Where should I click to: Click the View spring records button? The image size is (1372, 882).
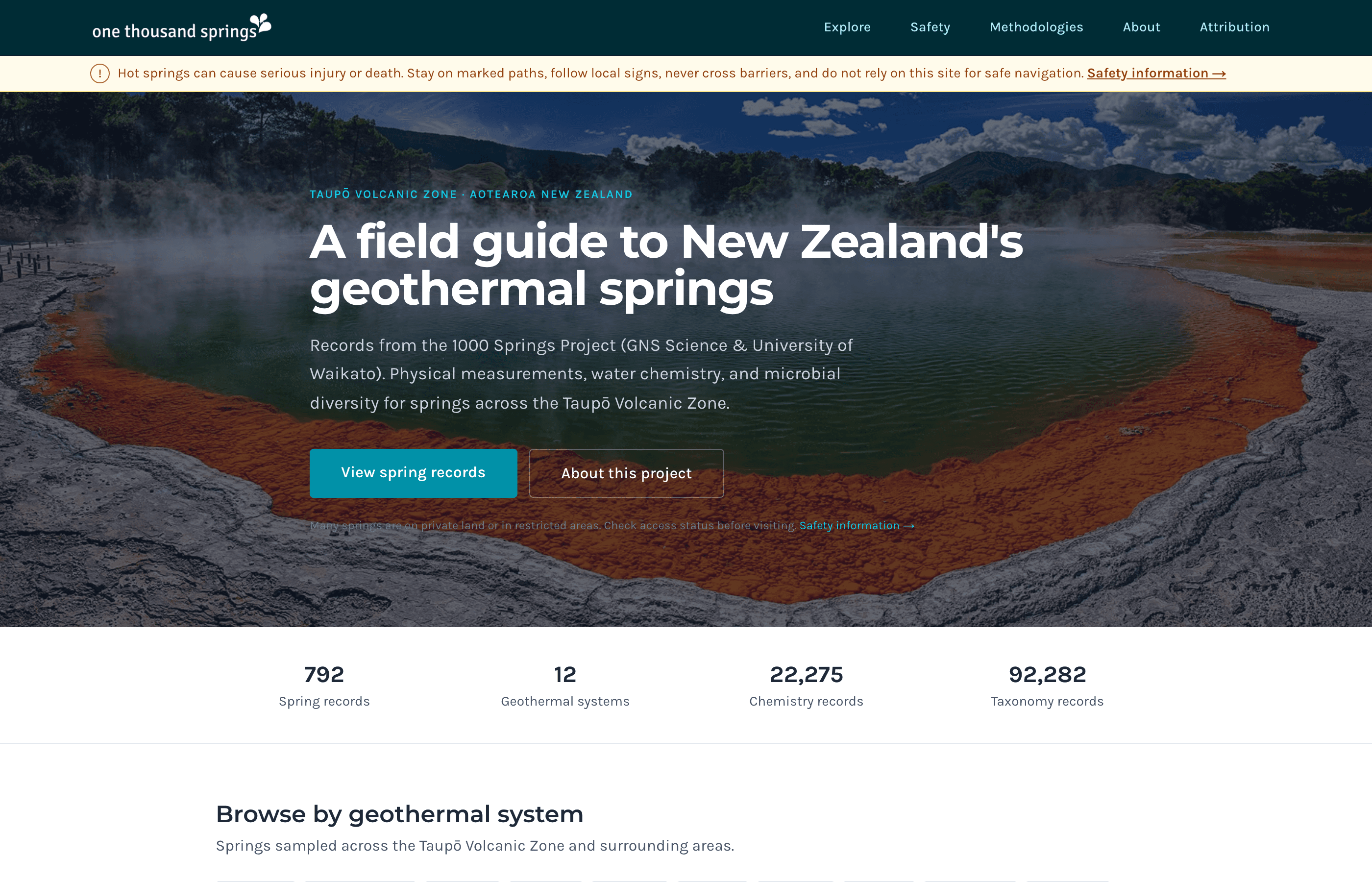(414, 473)
